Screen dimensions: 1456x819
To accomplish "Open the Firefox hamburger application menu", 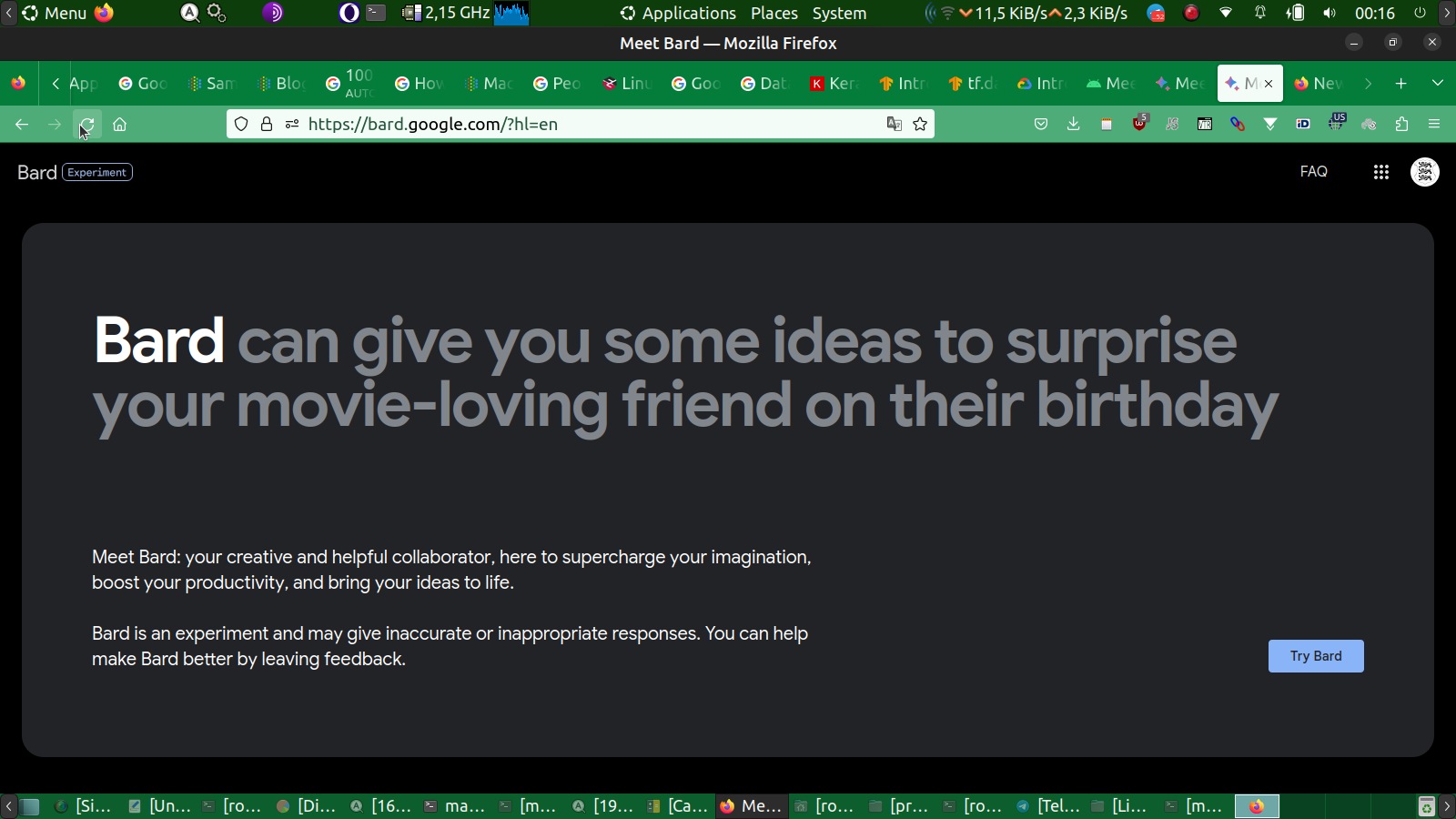I will point(1434,125).
